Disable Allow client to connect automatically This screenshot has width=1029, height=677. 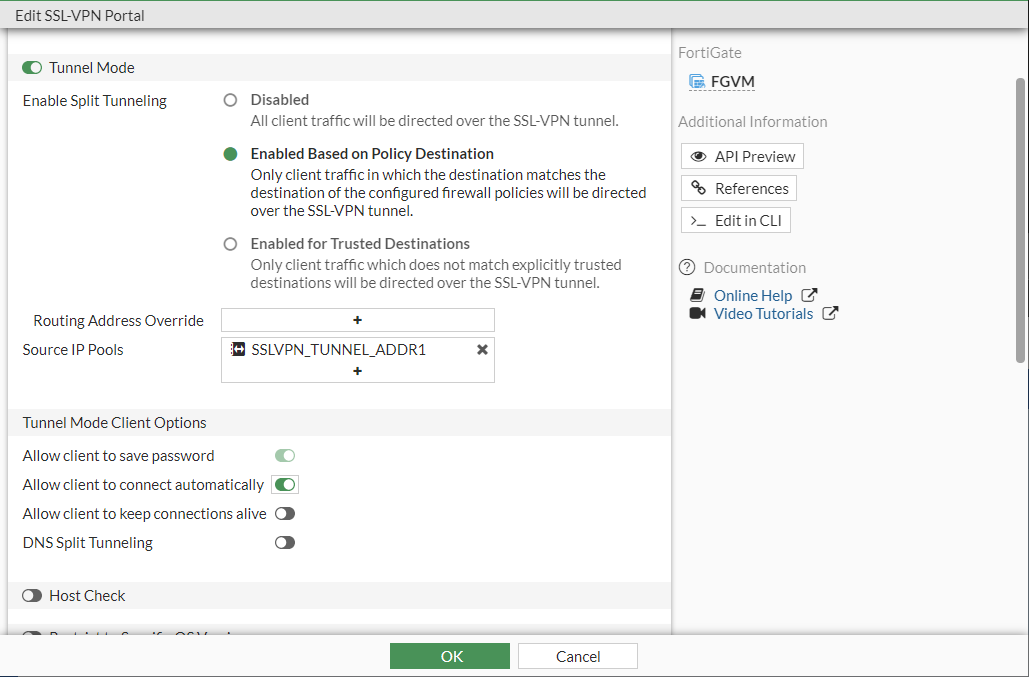pos(284,484)
